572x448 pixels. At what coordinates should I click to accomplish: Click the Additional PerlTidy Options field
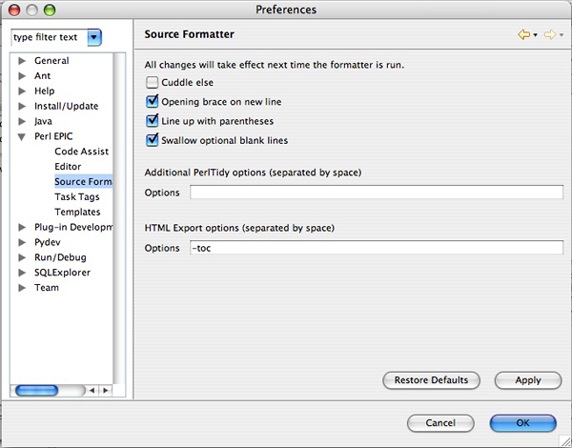click(376, 192)
